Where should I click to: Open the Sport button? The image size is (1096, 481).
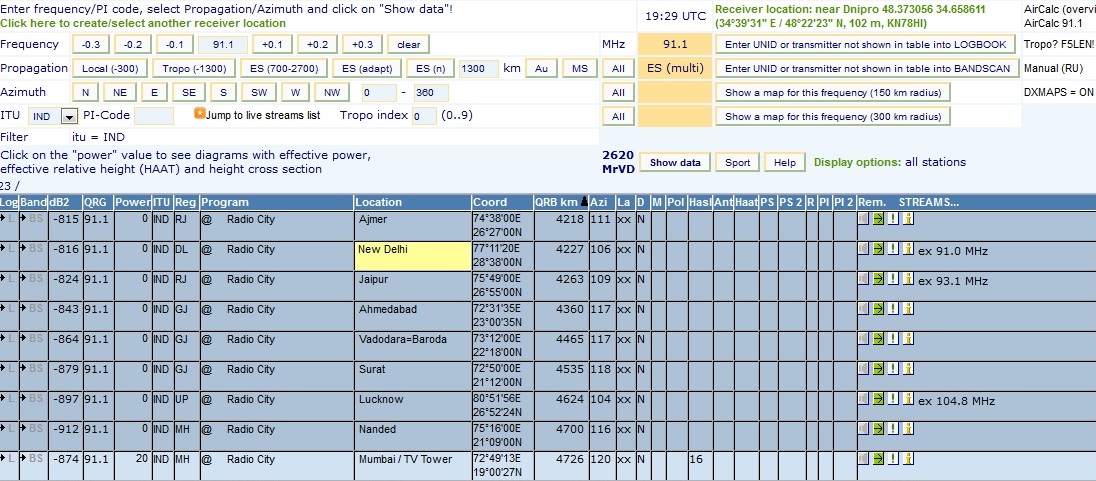[x=737, y=162]
